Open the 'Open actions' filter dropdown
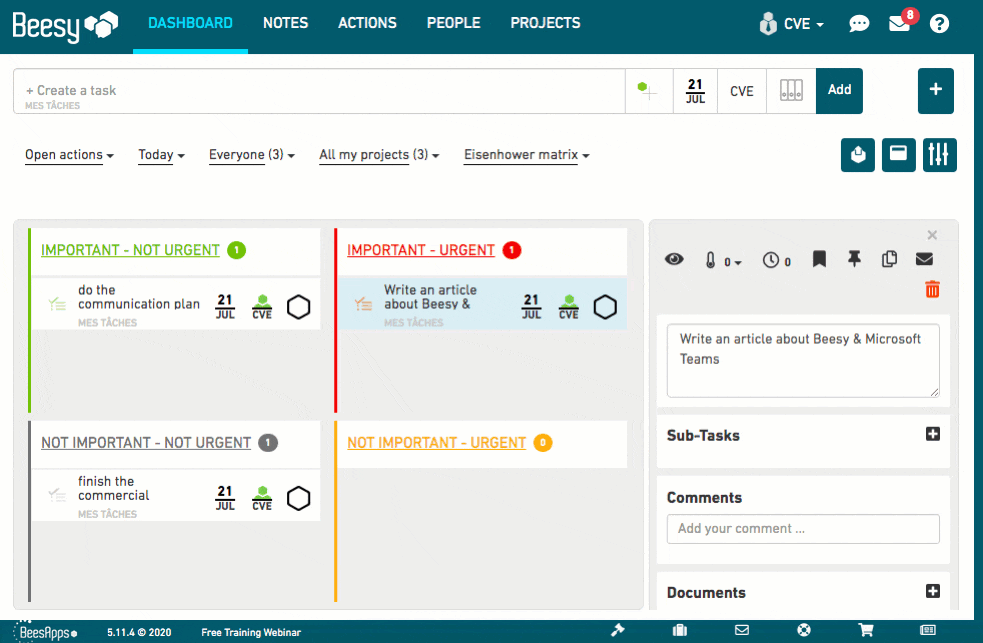This screenshot has width=983, height=643. click(69, 155)
